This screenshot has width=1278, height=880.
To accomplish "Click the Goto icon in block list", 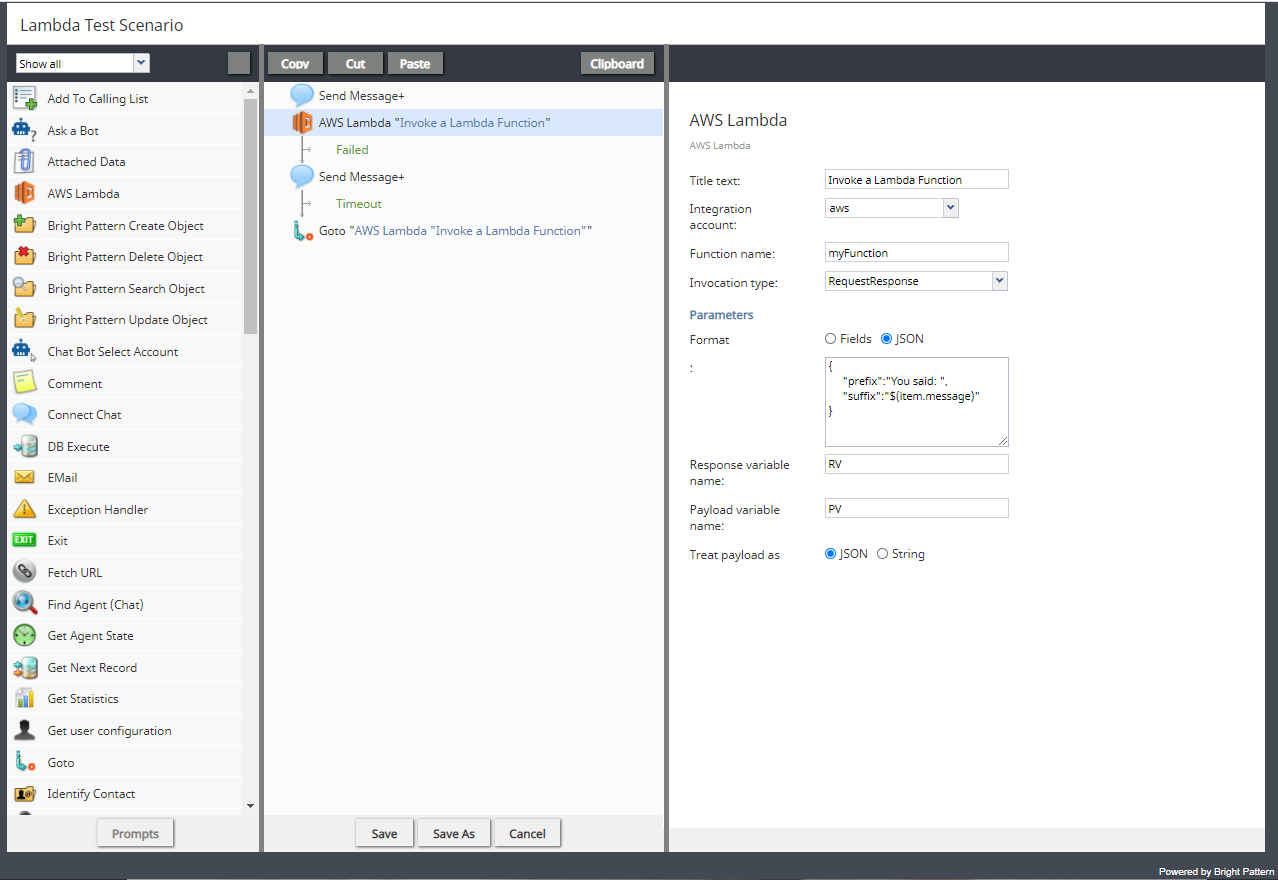I will tap(25, 762).
